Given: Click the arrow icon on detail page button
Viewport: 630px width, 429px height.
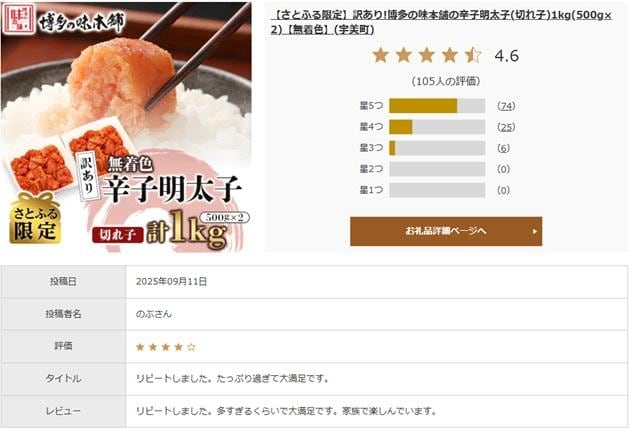Looking at the screenshot, I should coord(534,232).
